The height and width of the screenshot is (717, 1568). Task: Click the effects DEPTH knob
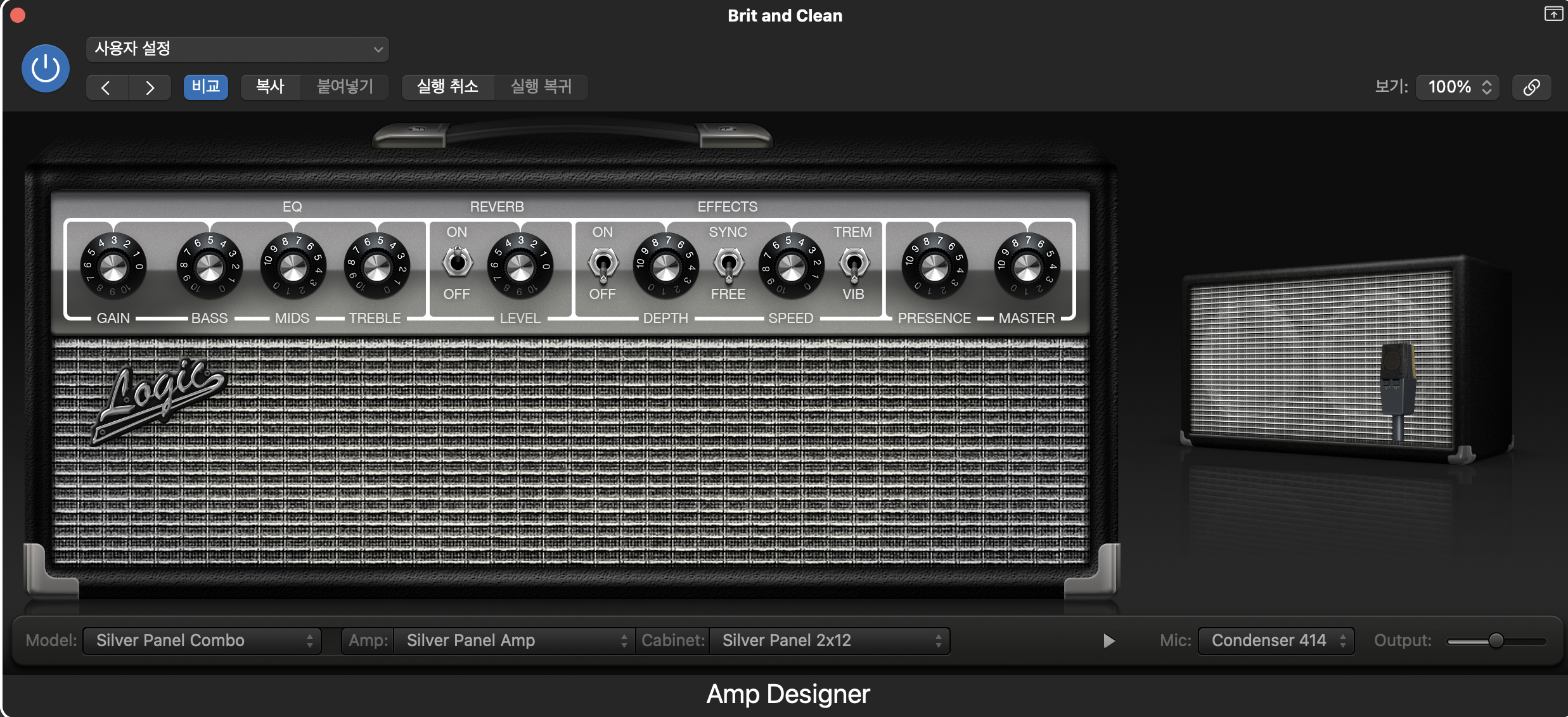point(665,267)
